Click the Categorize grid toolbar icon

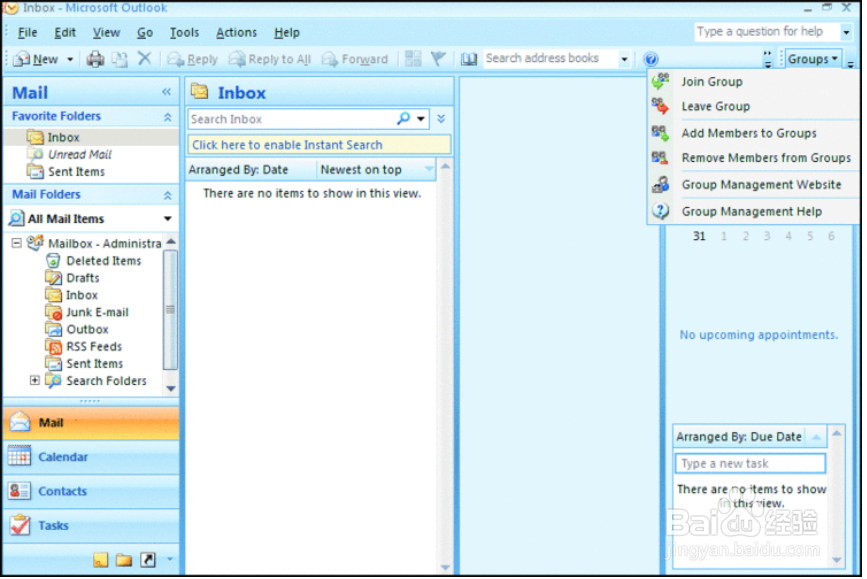click(412, 59)
